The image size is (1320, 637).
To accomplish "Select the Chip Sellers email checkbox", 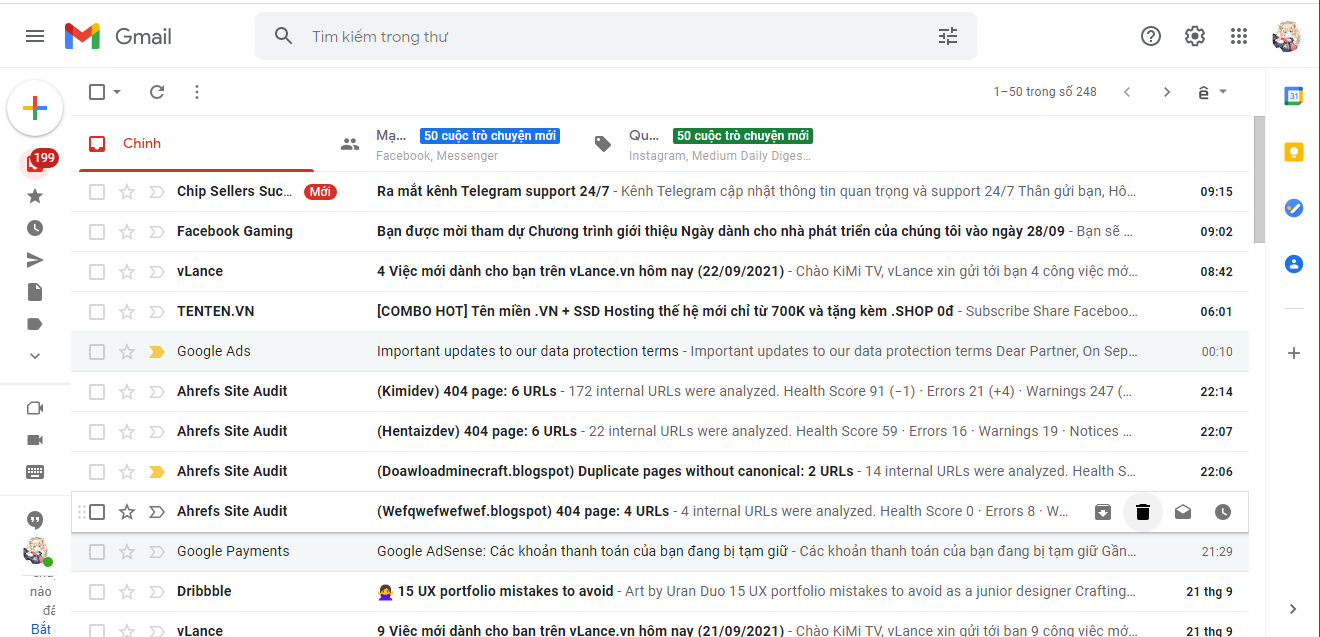I will (x=97, y=191).
